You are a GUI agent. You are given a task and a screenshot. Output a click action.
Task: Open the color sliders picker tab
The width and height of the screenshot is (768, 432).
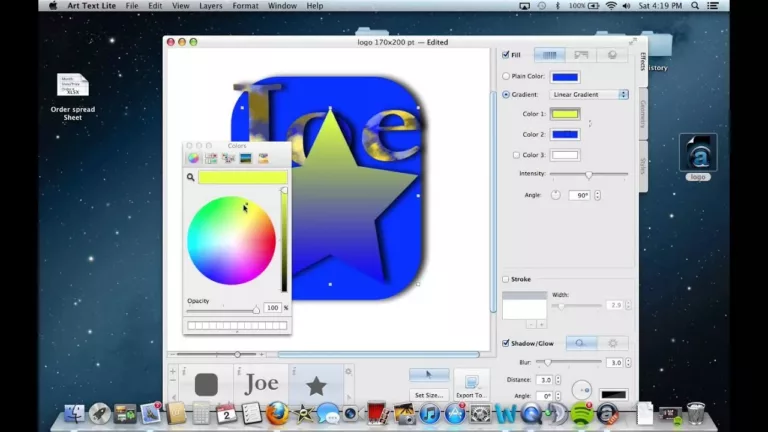211,158
